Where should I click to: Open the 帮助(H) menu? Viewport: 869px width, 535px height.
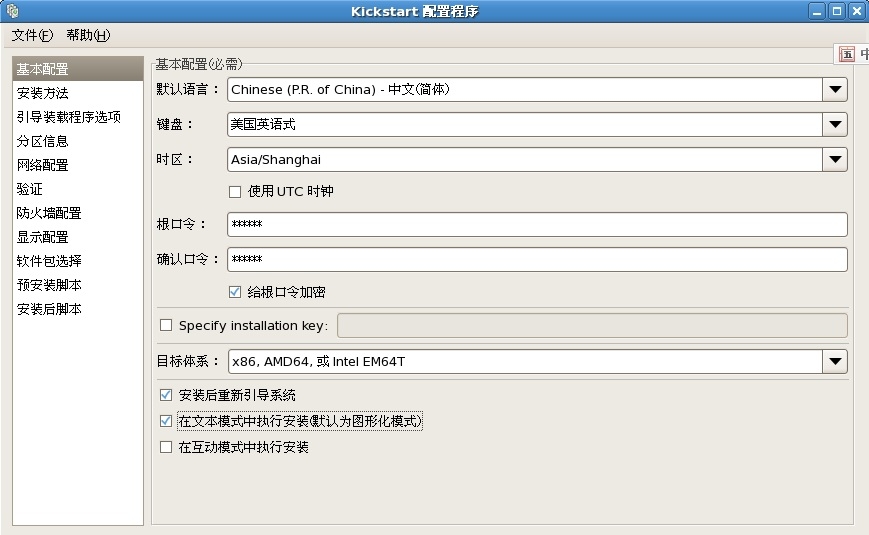tap(88, 35)
